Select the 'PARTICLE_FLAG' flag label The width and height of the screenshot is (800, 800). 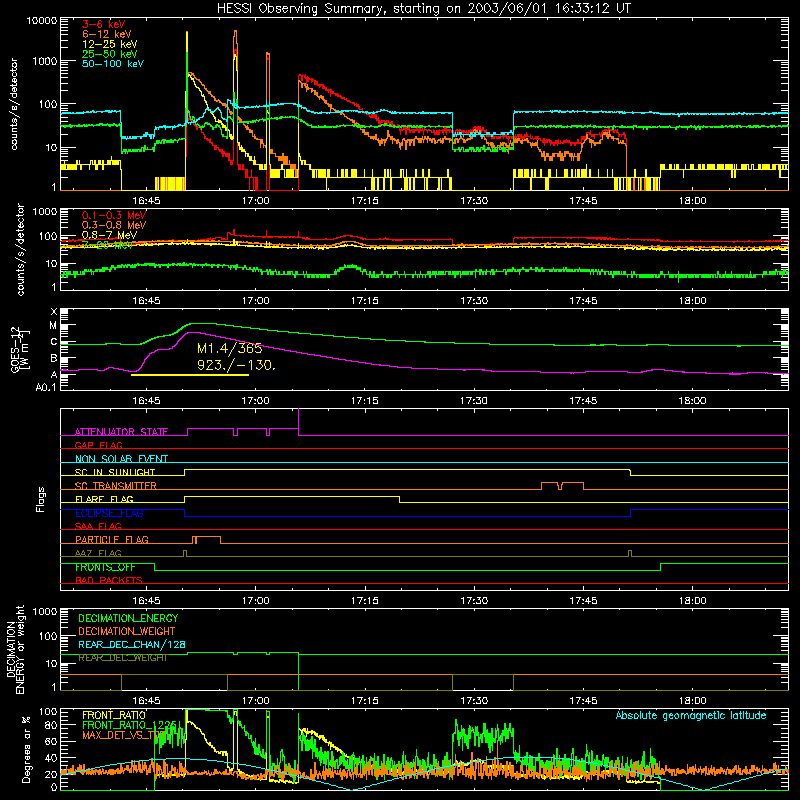pyautogui.click(x=112, y=539)
